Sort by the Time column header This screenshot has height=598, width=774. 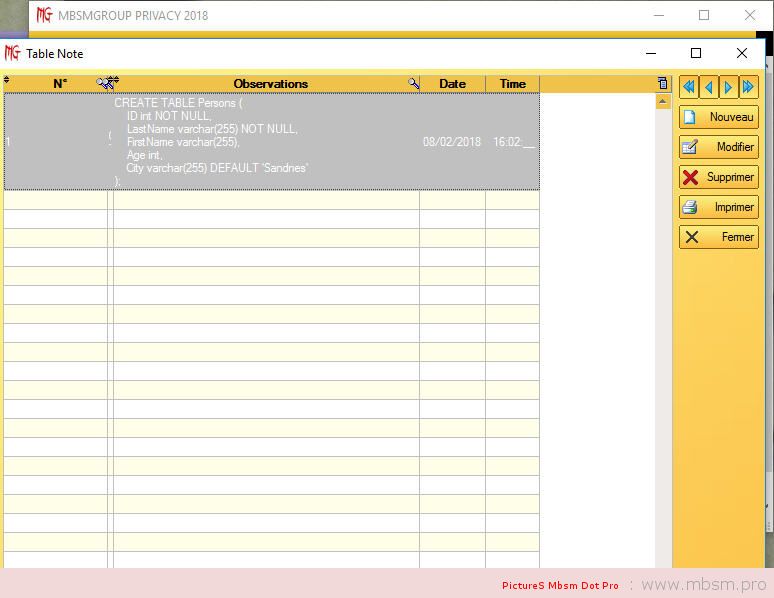click(512, 84)
